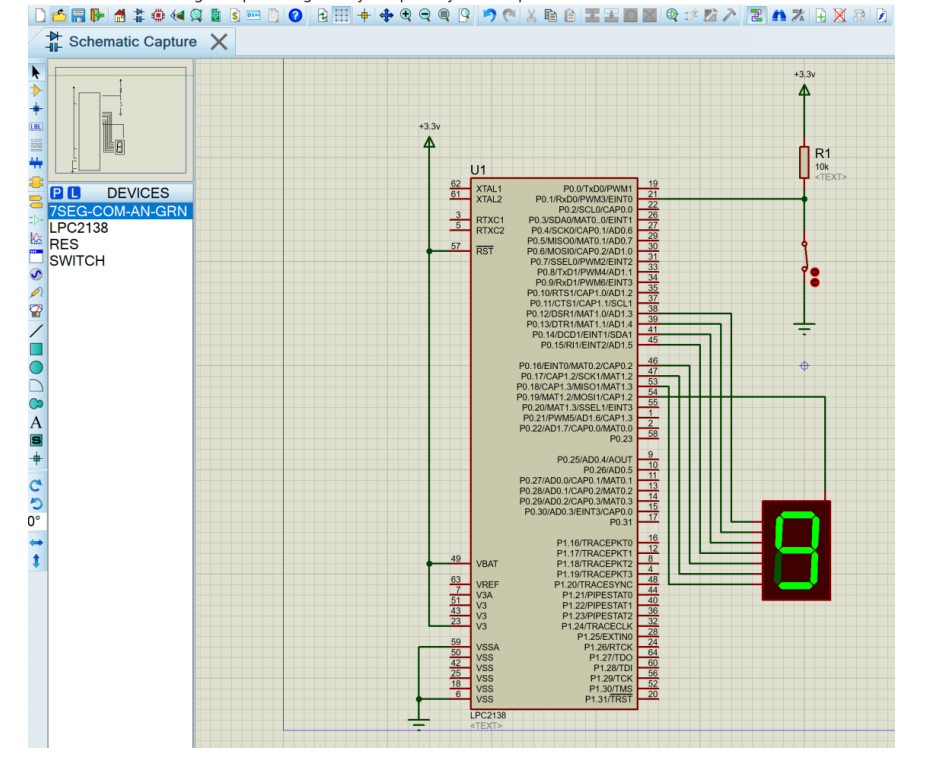Click the rotate clockwise icon
Viewport: 943px width, 773px height.
(37, 485)
